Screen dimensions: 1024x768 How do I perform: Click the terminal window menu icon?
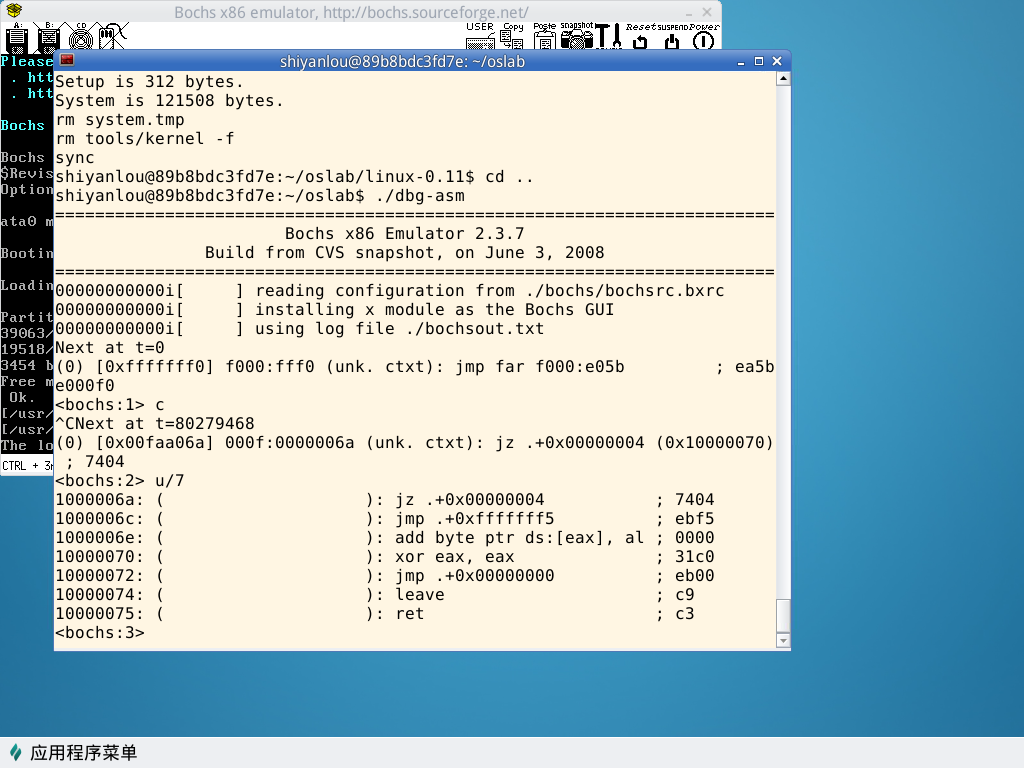pos(67,61)
